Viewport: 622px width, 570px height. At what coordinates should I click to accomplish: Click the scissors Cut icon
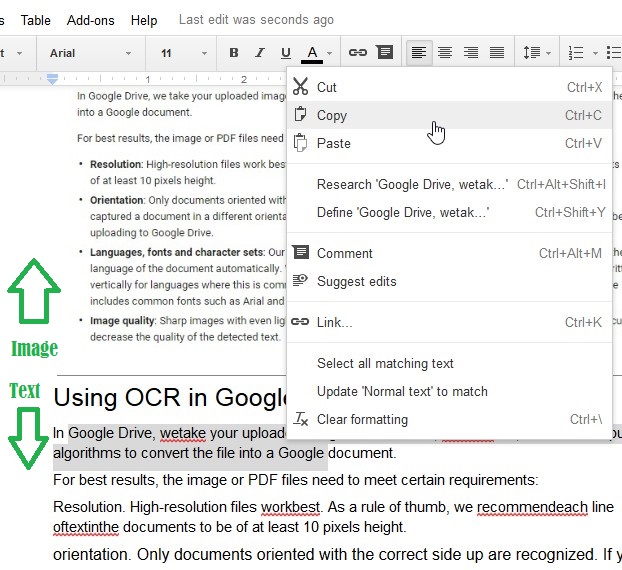[300, 86]
